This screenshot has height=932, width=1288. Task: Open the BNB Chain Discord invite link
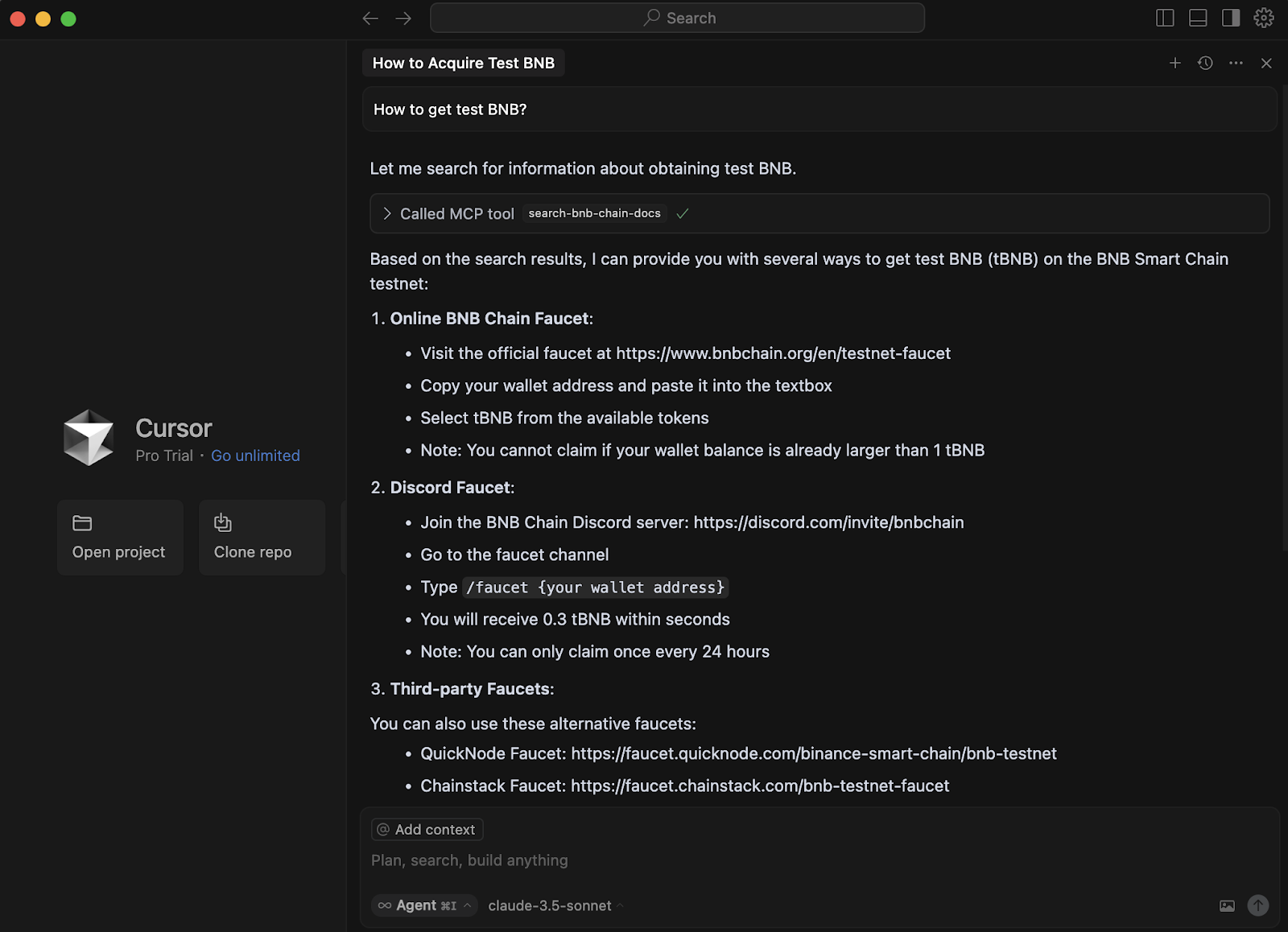point(828,522)
